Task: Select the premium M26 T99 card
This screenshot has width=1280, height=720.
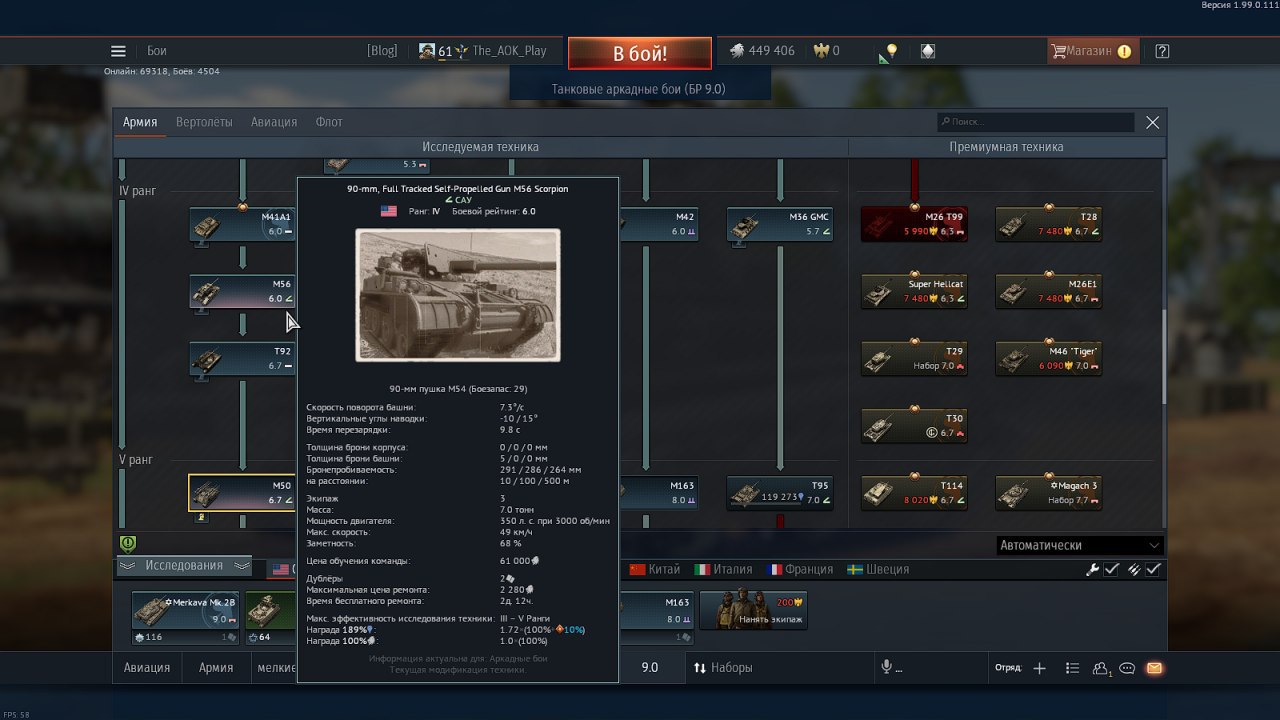Action: 914,224
